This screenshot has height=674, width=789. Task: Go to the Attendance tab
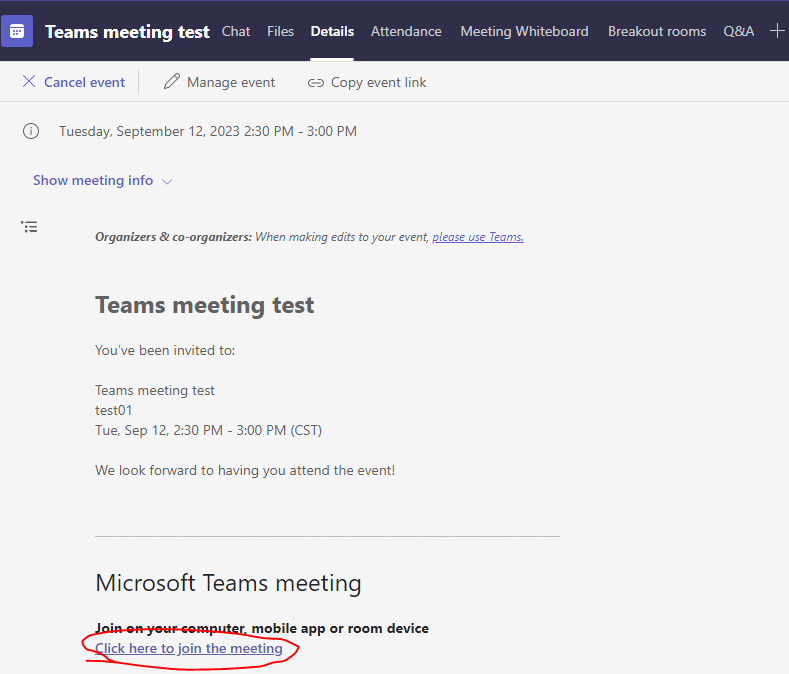tap(406, 31)
